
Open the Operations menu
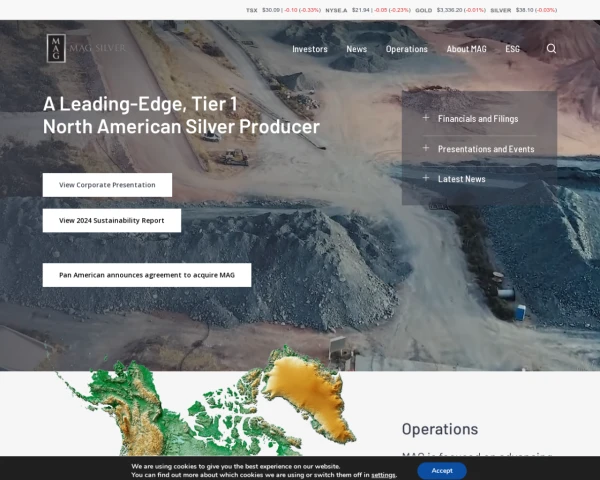406,49
